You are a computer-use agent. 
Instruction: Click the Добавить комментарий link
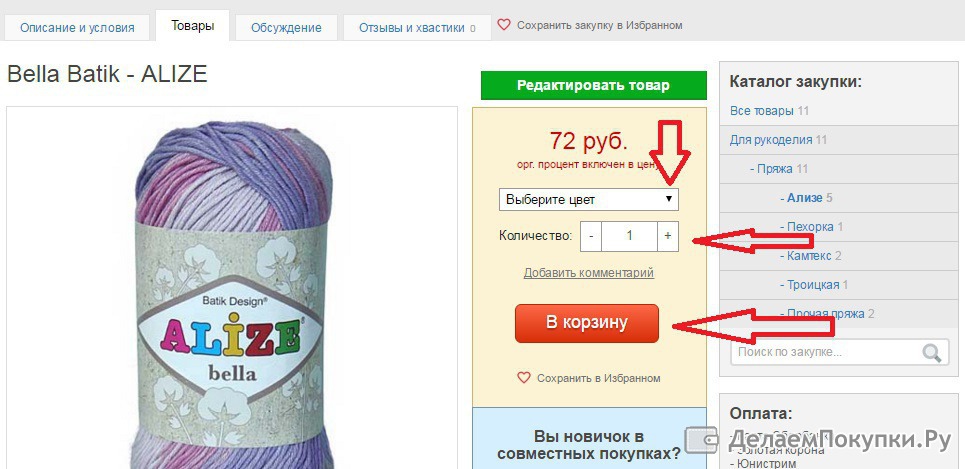(588, 273)
